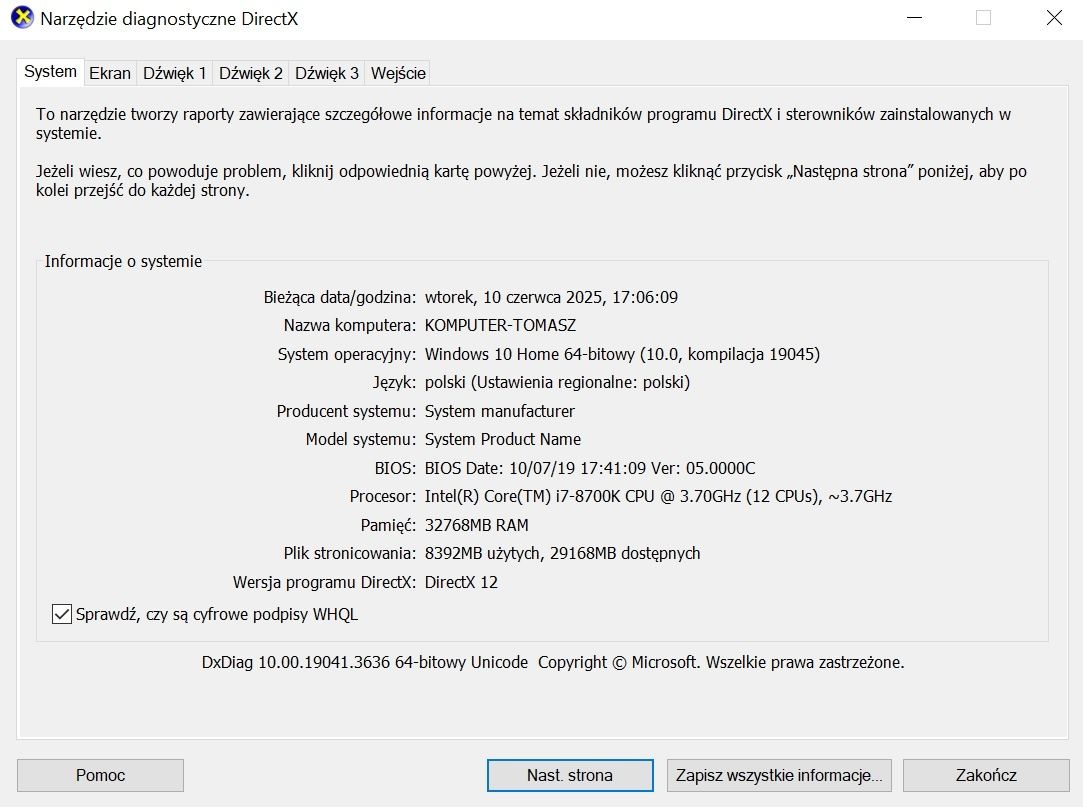The image size is (1083, 807).
Task: Click Zapisz wszystkie informacje button
Action: click(x=779, y=775)
